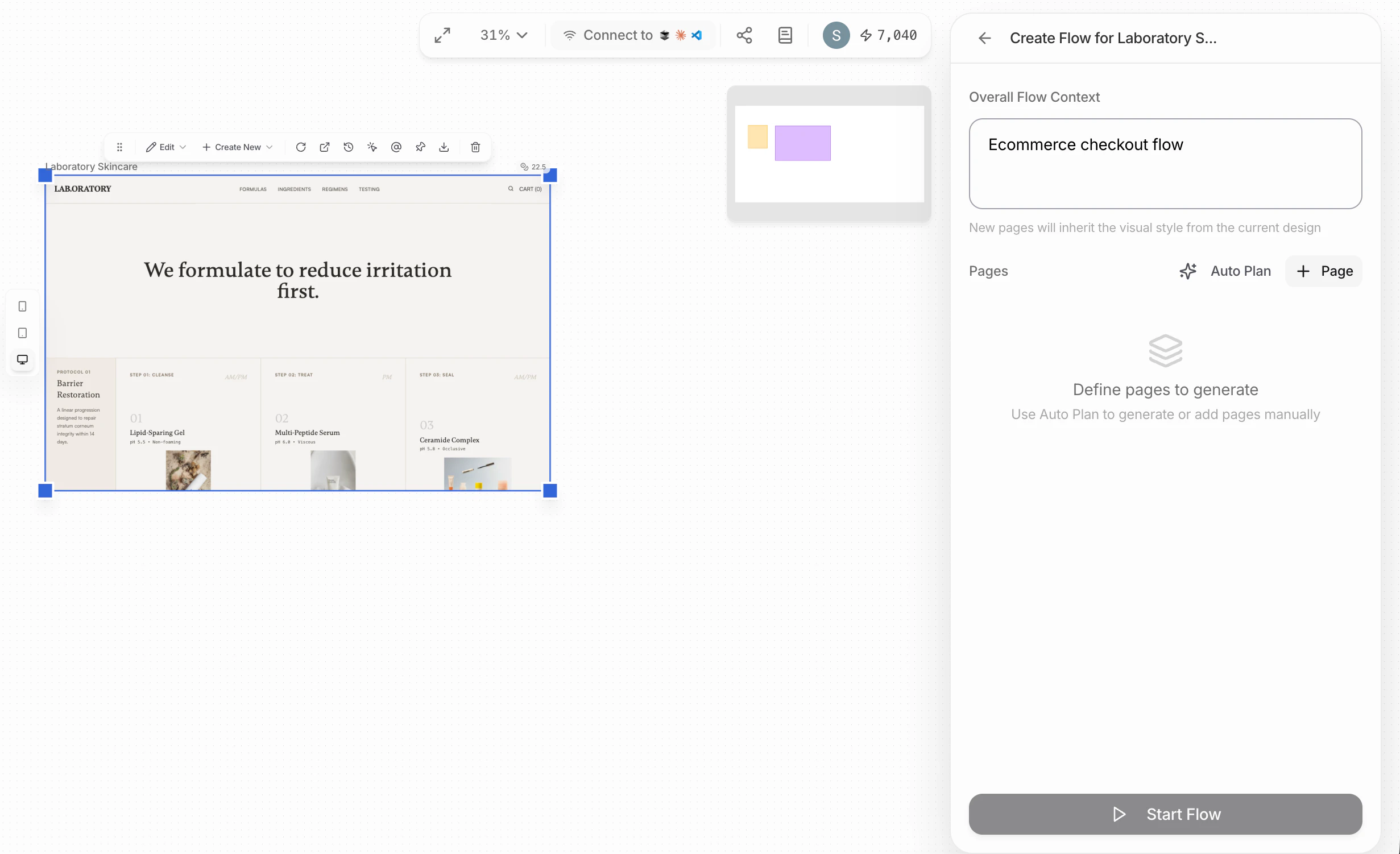Delete the frame via trash icon
1400x854 pixels.
click(475, 147)
